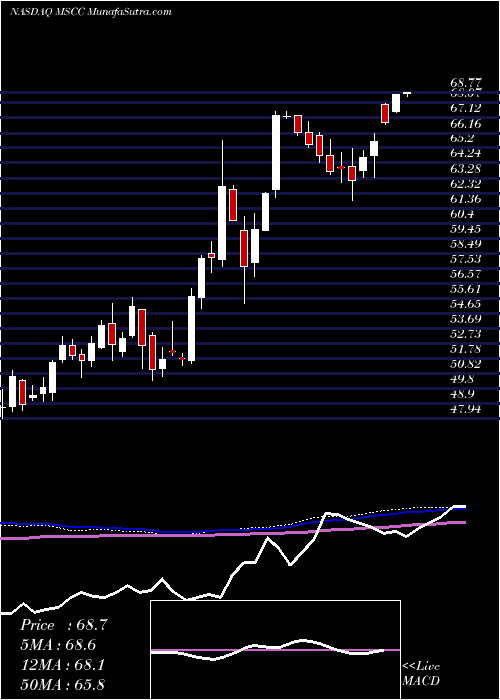Click the 49.8 price axis label
Image resolution: width=500 pixels, height=700 pixels.
463,379
